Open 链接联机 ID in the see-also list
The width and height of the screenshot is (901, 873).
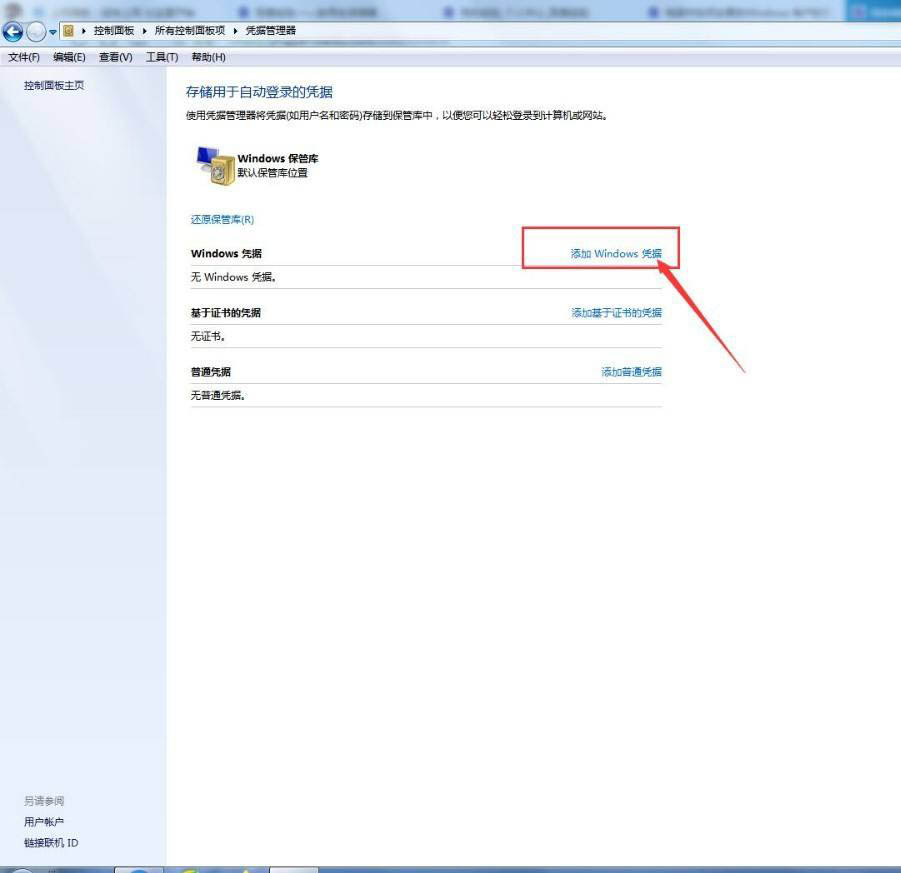[51, 843]
